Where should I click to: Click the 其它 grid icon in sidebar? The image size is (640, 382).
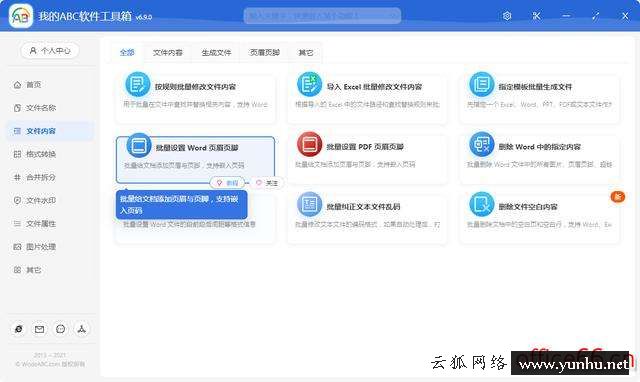pos(17,270)
